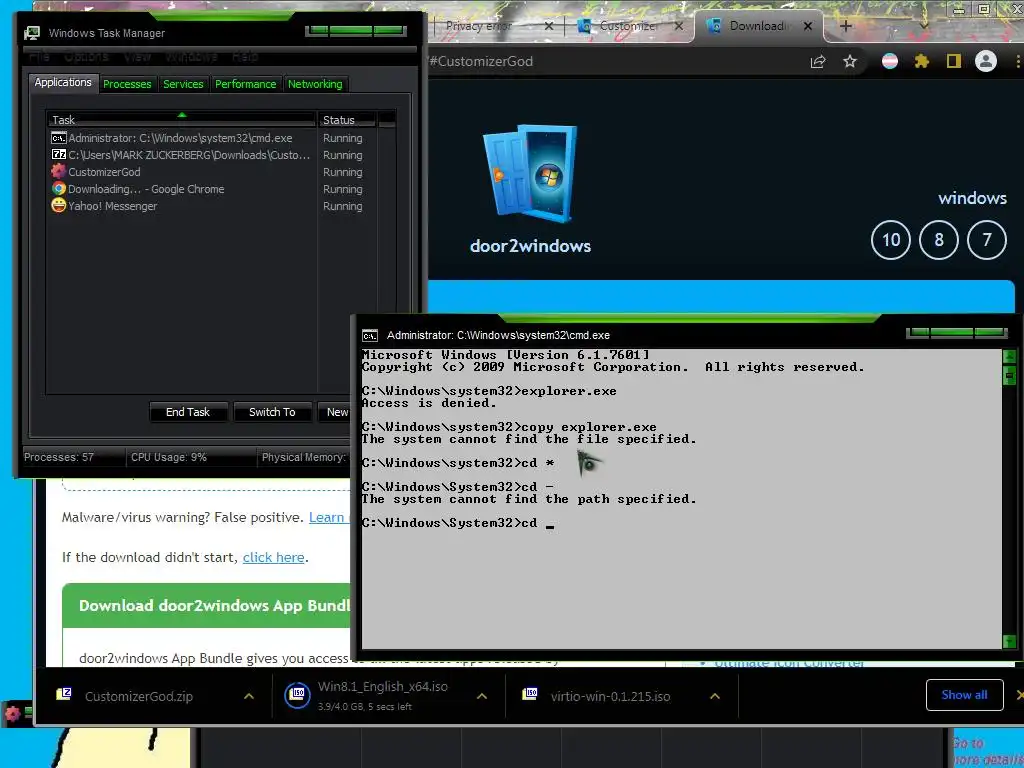Open Chrome profile avatar

point(985,61)
